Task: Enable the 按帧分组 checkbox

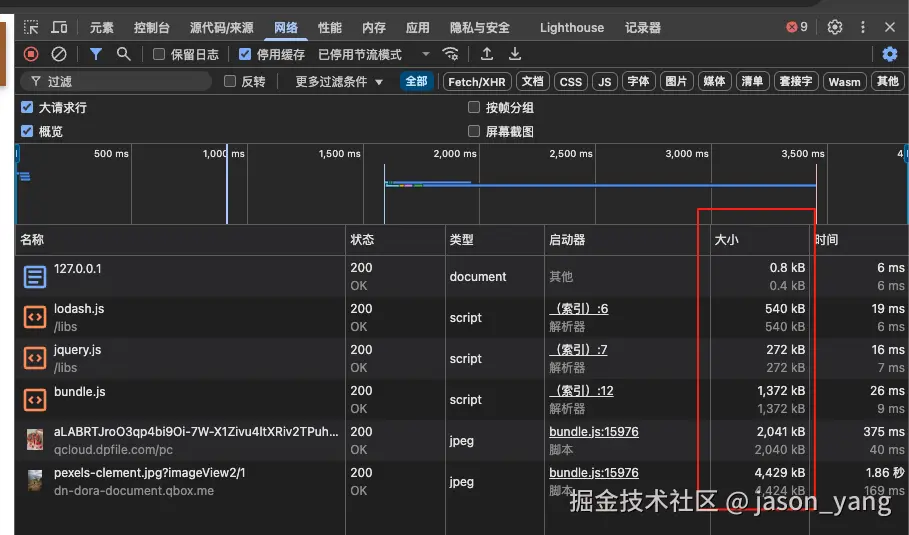Action: [474, 107]
